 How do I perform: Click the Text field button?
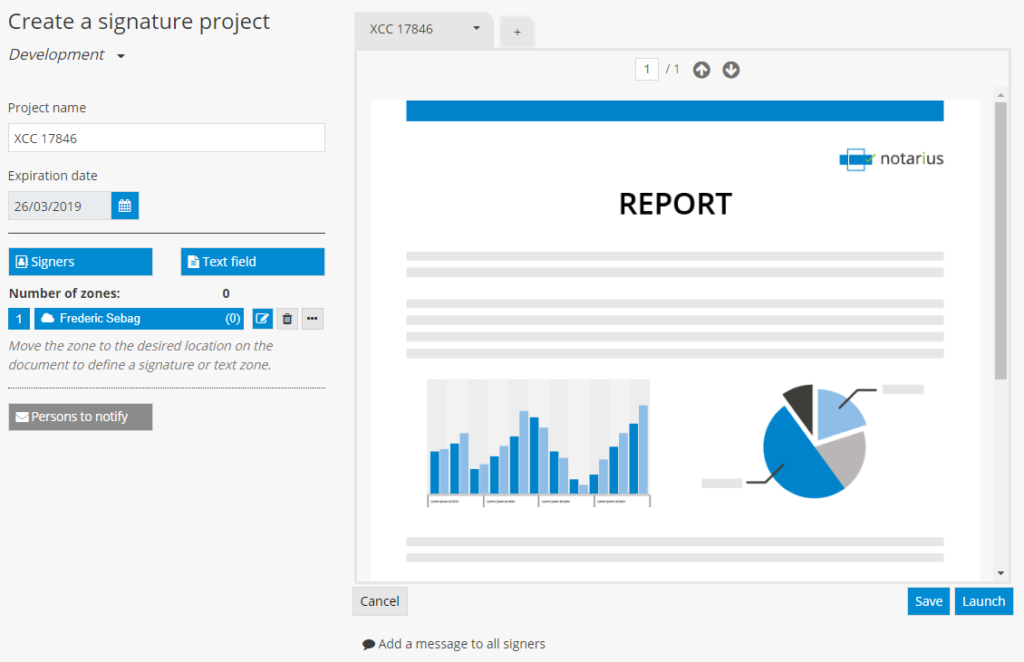253,262
